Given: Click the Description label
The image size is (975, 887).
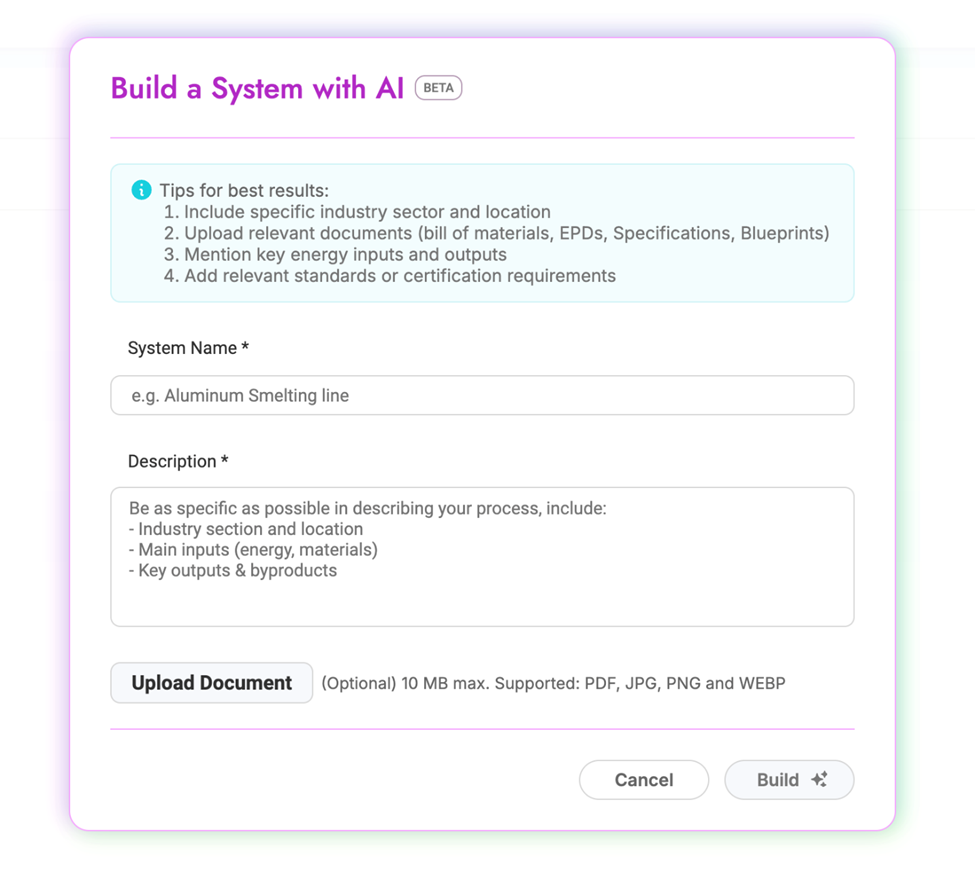Looking at the screenshot, I should [178, 461].
